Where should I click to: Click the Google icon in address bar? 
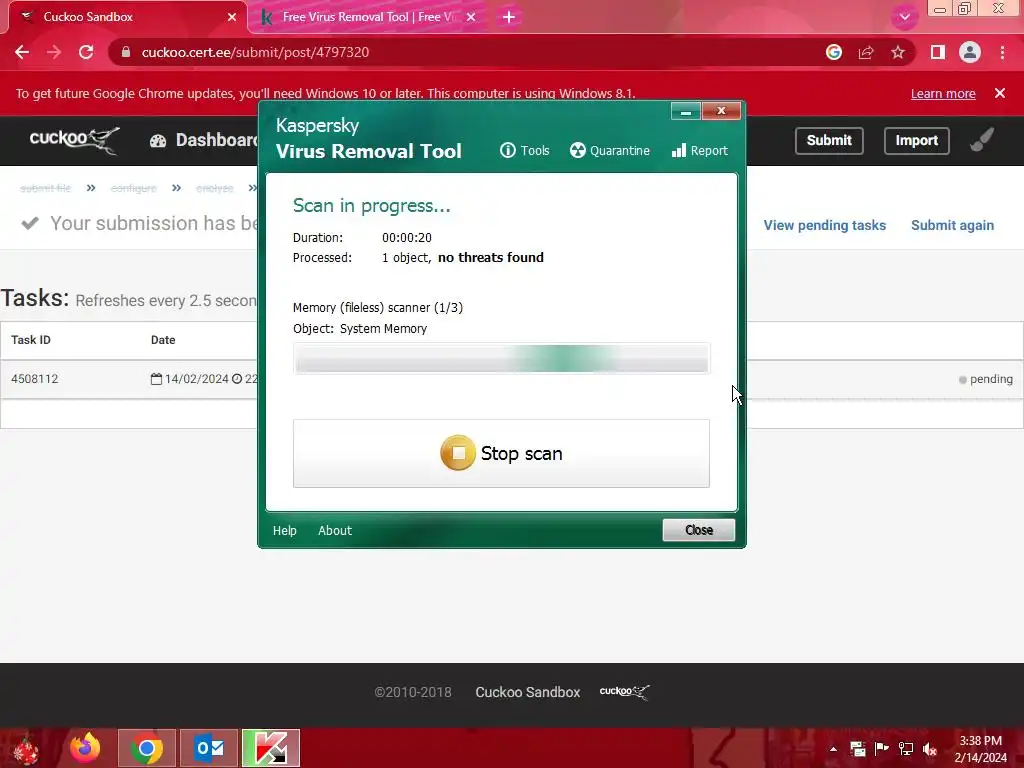pyautogui.click(x=833, y=52)
